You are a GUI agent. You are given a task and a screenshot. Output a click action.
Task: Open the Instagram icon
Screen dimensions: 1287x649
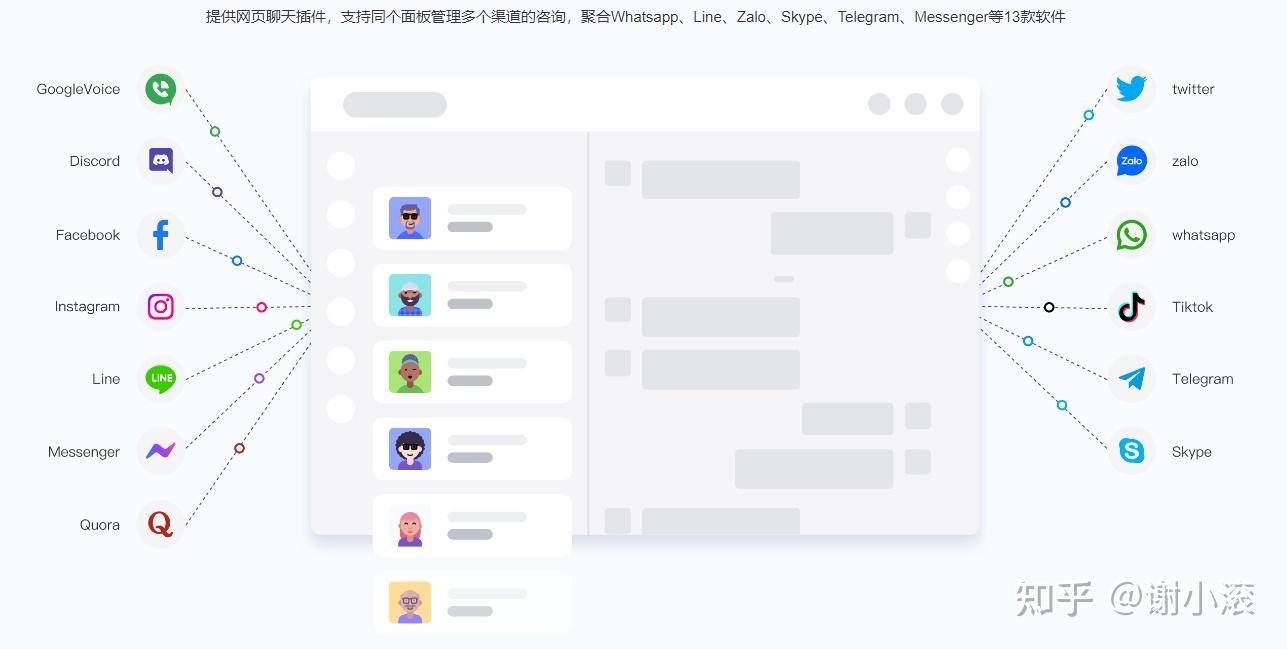[x=160, y=307]
